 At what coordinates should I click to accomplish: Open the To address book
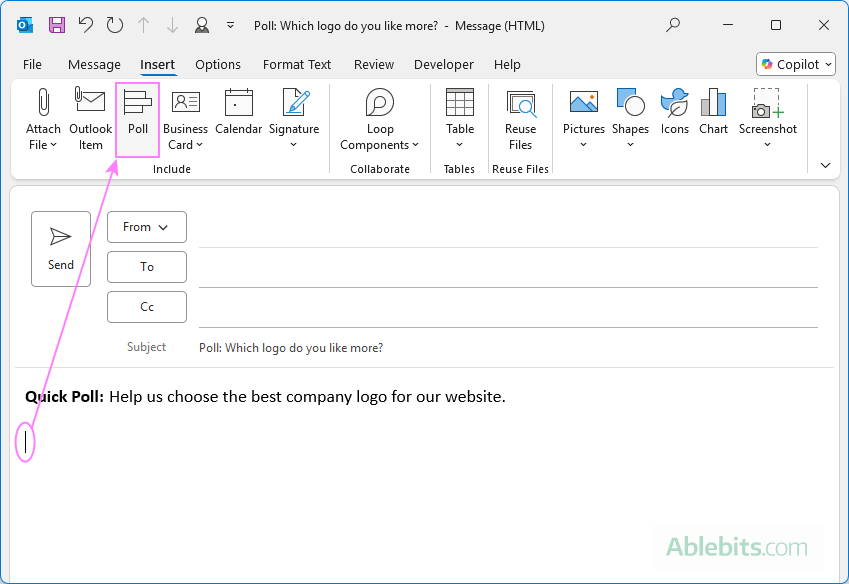point(146,267)
